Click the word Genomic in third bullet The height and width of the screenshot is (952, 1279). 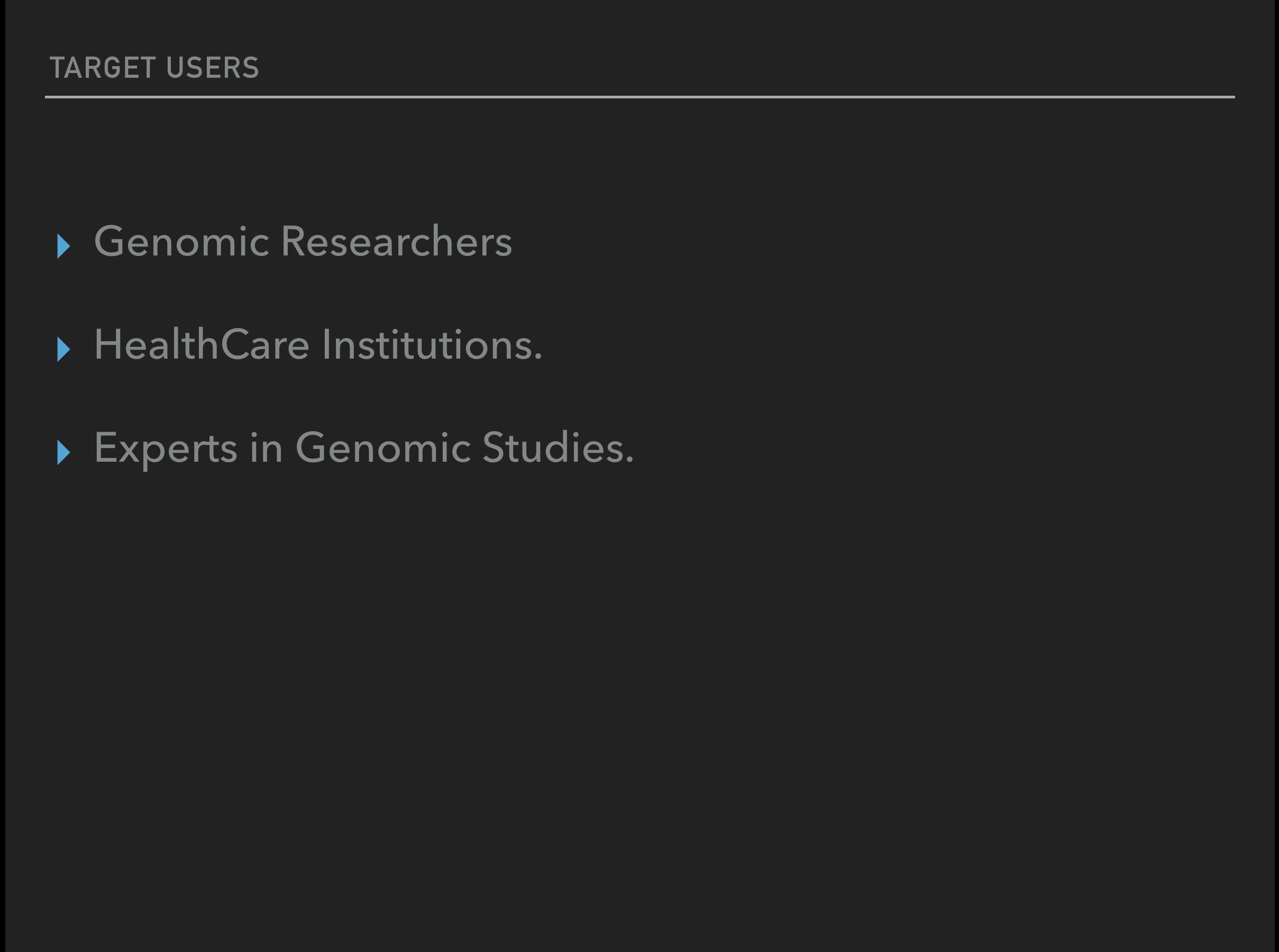(383, 448)
